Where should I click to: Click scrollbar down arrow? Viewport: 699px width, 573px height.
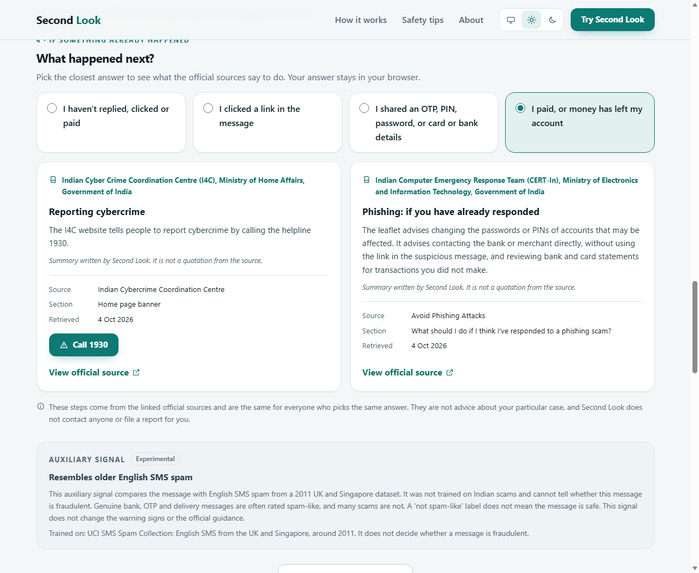point(695,568)
